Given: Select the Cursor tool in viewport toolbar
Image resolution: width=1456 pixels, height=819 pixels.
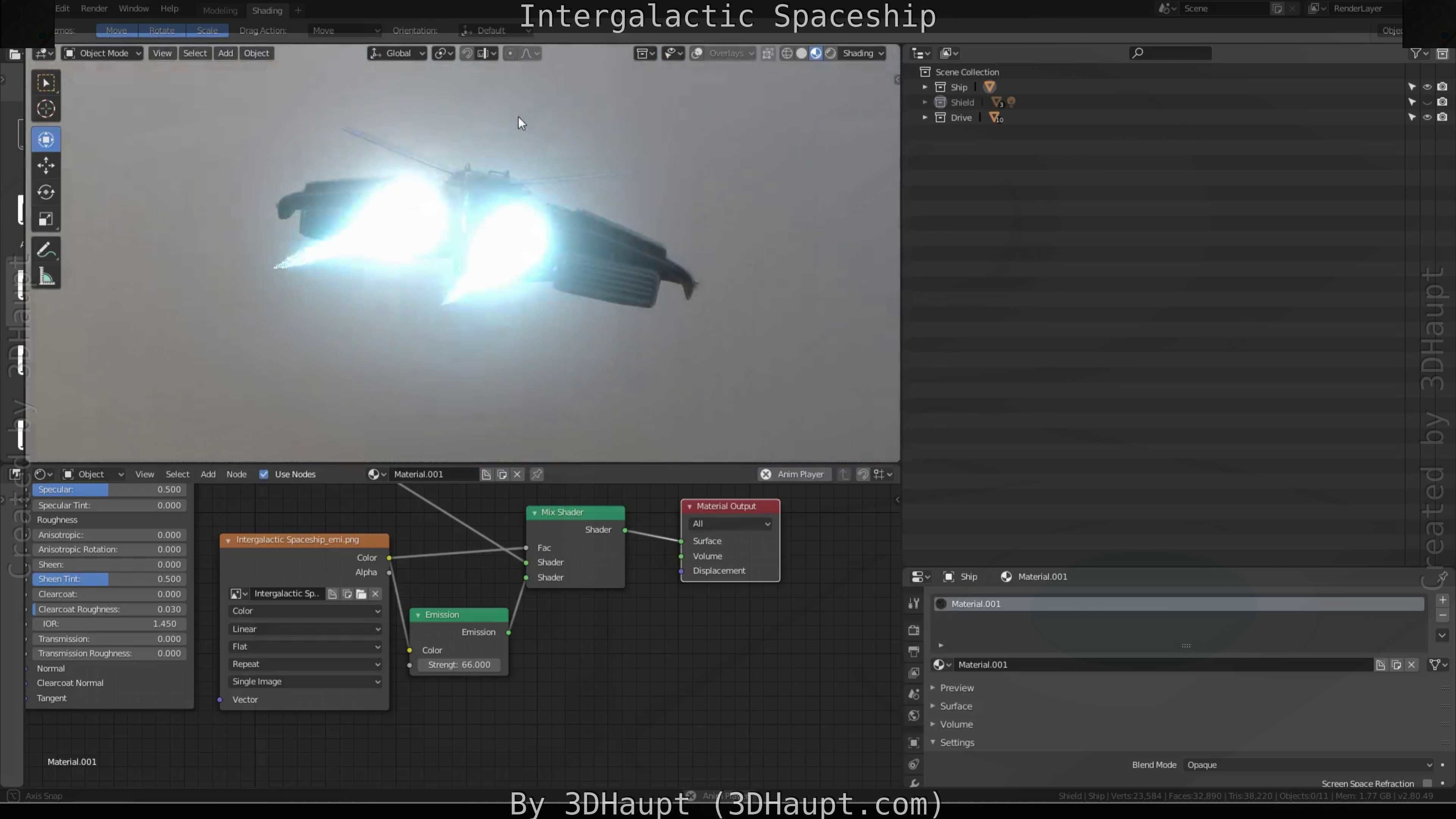Looking at the screenshot, I should pyautogui.click(x=46, y=108).
